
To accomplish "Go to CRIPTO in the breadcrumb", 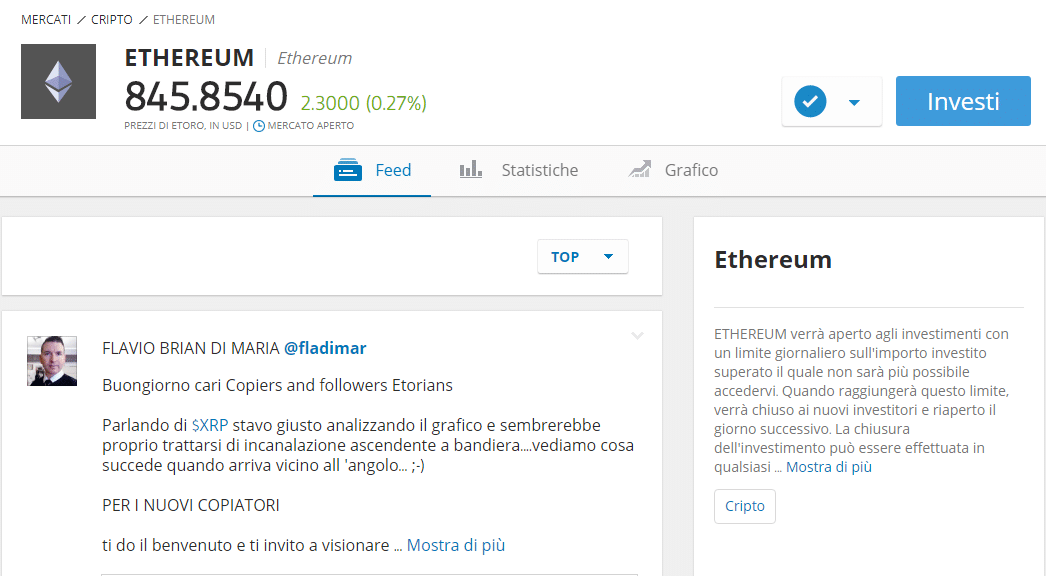I will click(x=111, y=20).
